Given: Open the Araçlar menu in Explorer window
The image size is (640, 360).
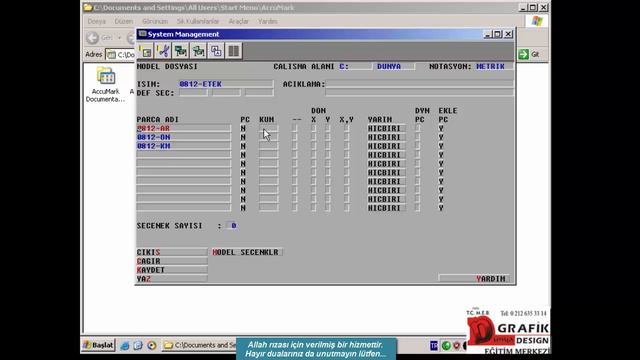Looking at the screenshot, I should point(238,21).
